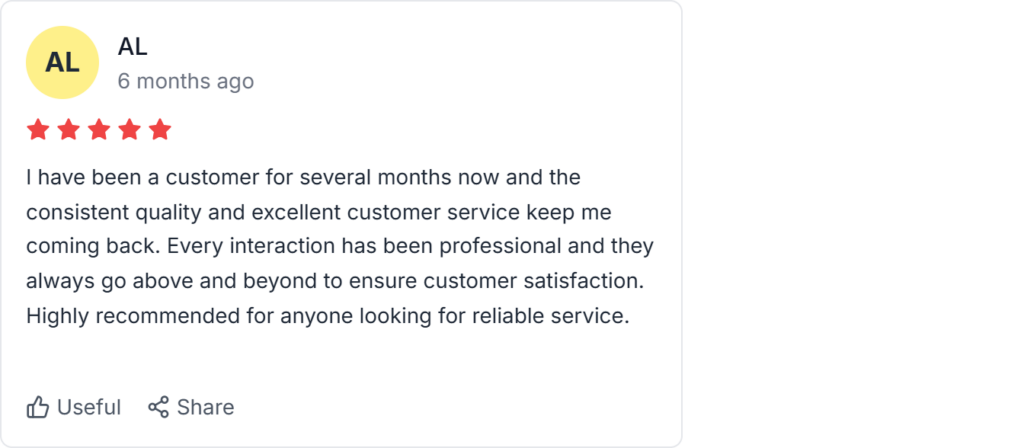The width and height of the screenshot is (1024, 448).
Task: Click the thumbs-up icon
Action: (38, 407)
